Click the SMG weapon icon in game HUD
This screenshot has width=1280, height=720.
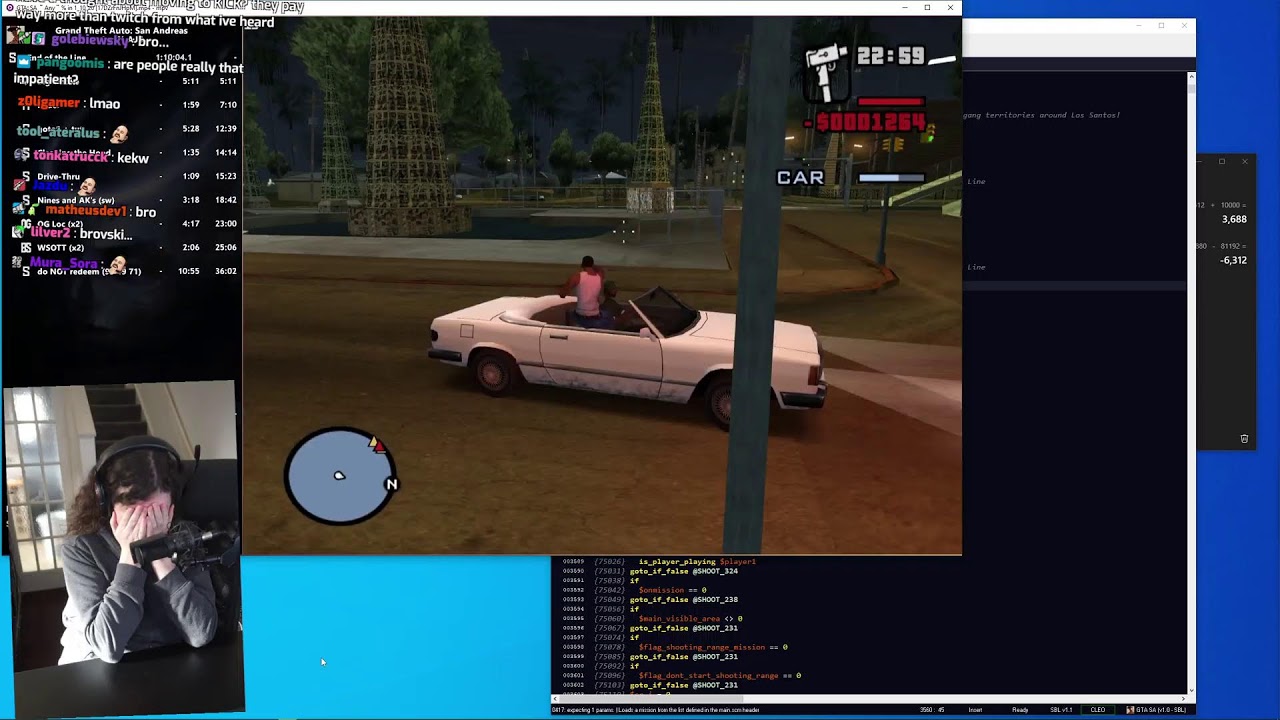(825, 71)
